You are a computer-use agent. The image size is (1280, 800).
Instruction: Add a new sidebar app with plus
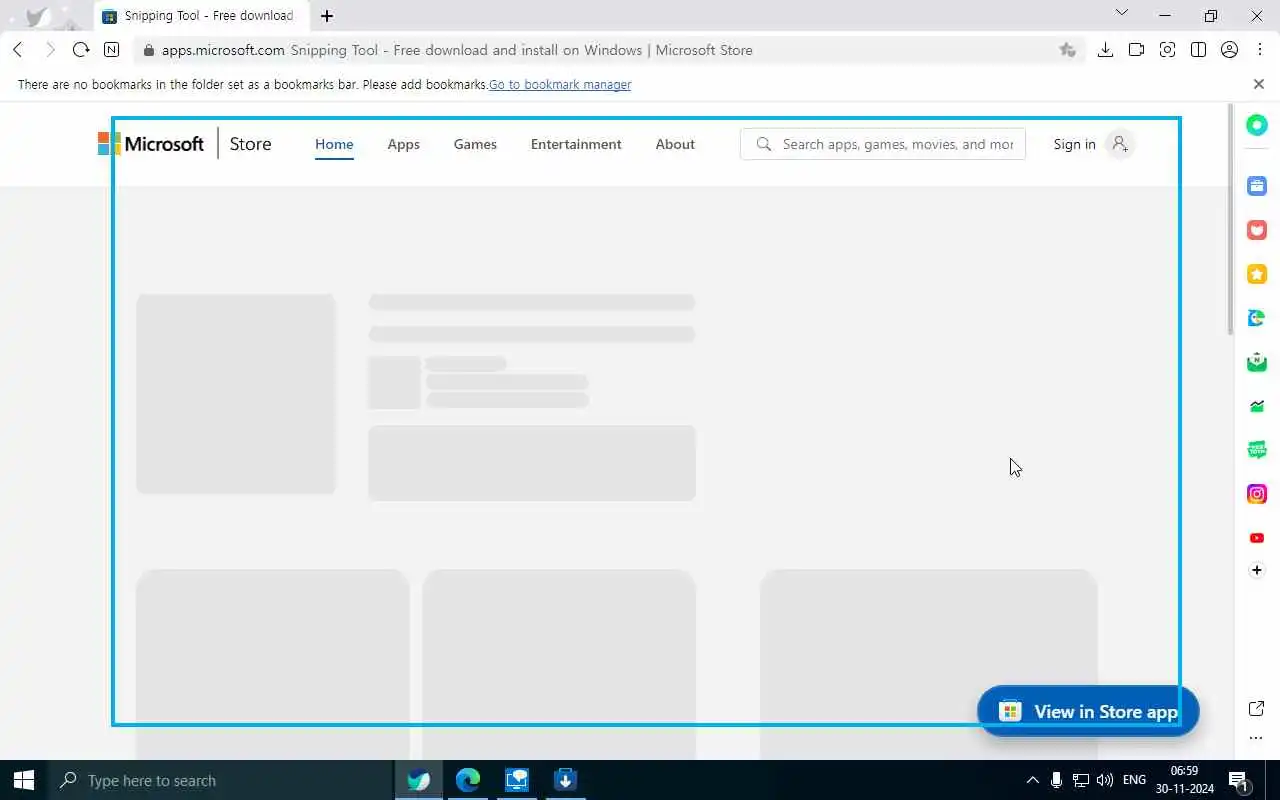1257,570
